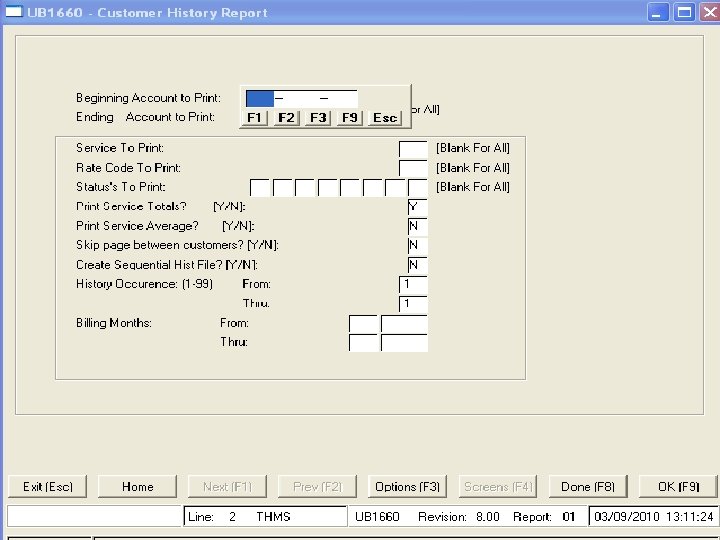This screenshot has height=540, width=720.
Task: Click History Occurence Thru field
Action: (413, 304)
